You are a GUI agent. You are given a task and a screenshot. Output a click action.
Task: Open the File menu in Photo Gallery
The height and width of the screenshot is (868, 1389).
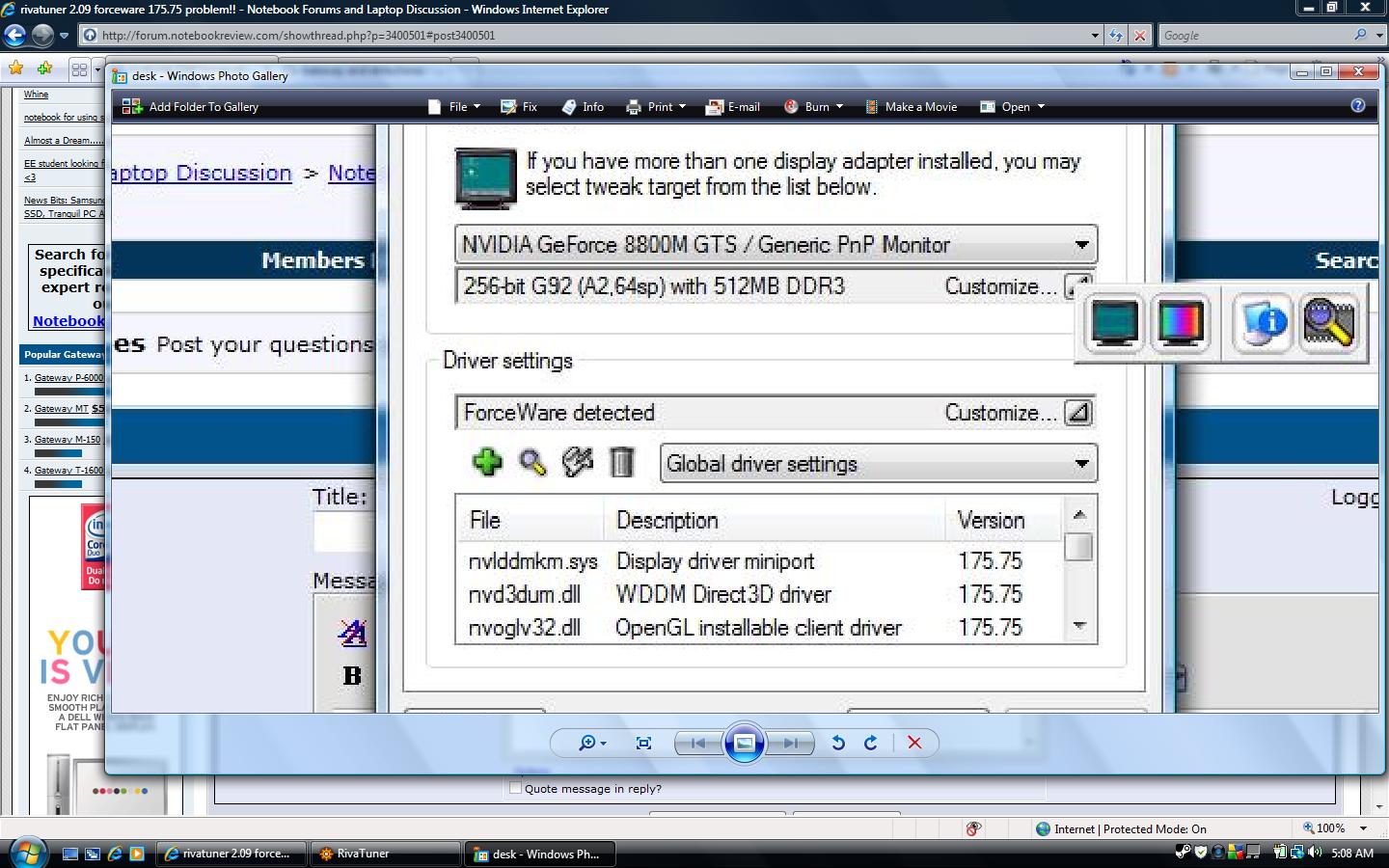(453, 107)
